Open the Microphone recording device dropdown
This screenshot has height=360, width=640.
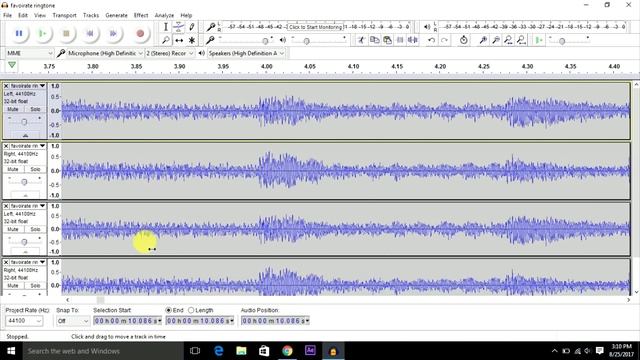point(105,53)
